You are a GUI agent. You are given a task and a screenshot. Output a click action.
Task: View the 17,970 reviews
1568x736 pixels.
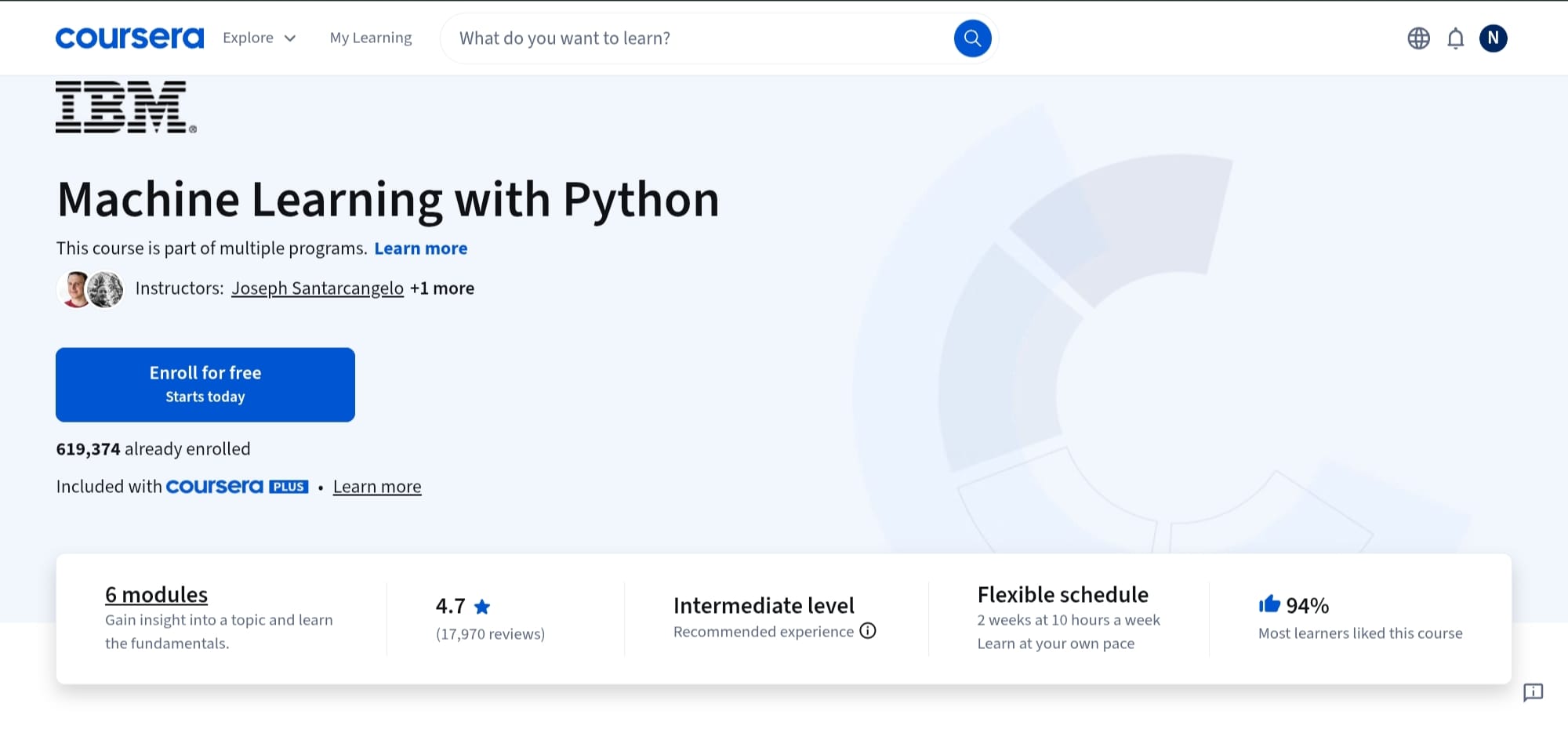tap(490, 633)
